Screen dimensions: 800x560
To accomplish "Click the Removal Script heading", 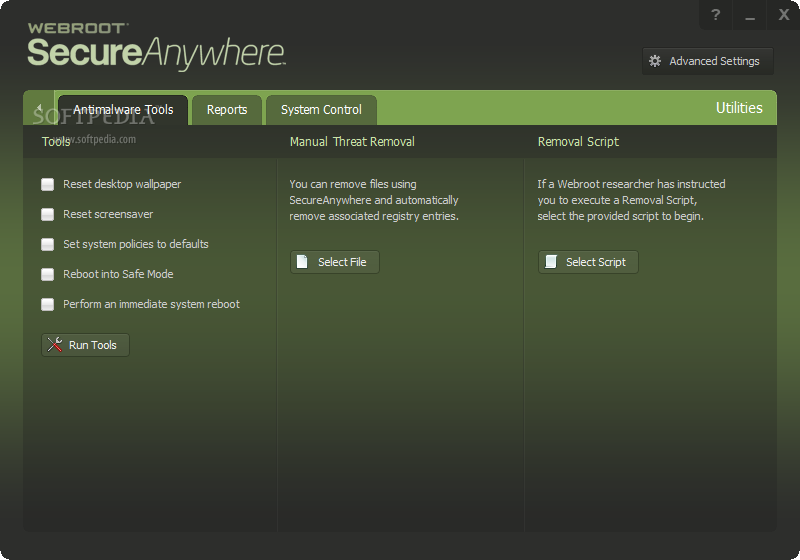I will (x=578, y=142).
